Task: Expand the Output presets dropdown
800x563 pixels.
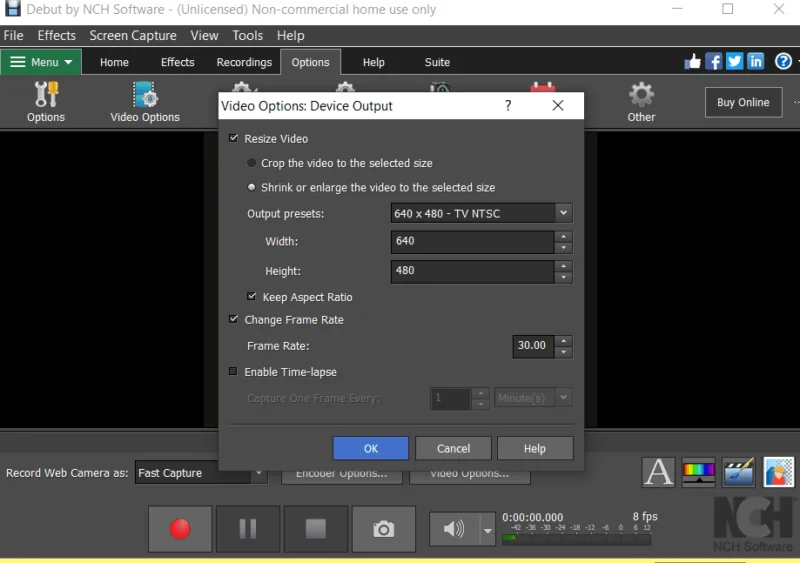Action: [563, 213]
